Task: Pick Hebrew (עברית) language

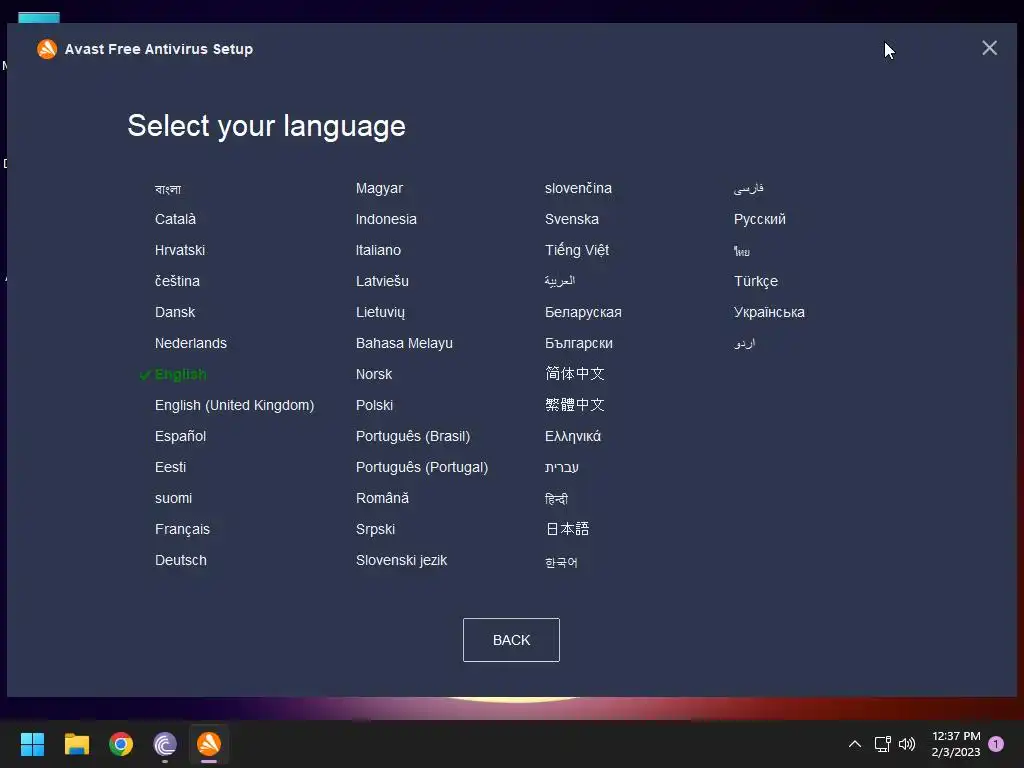Action: click(562, 468)
